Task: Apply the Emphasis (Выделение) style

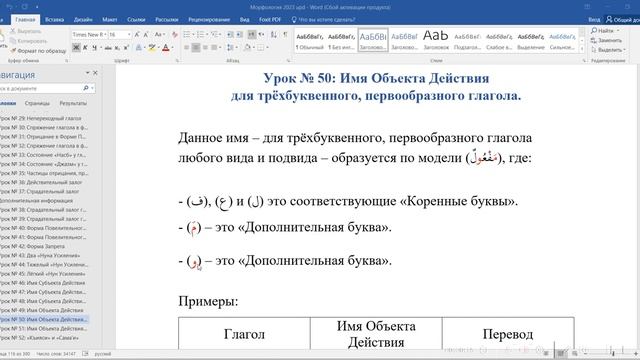Action: [x=531, y=40]
